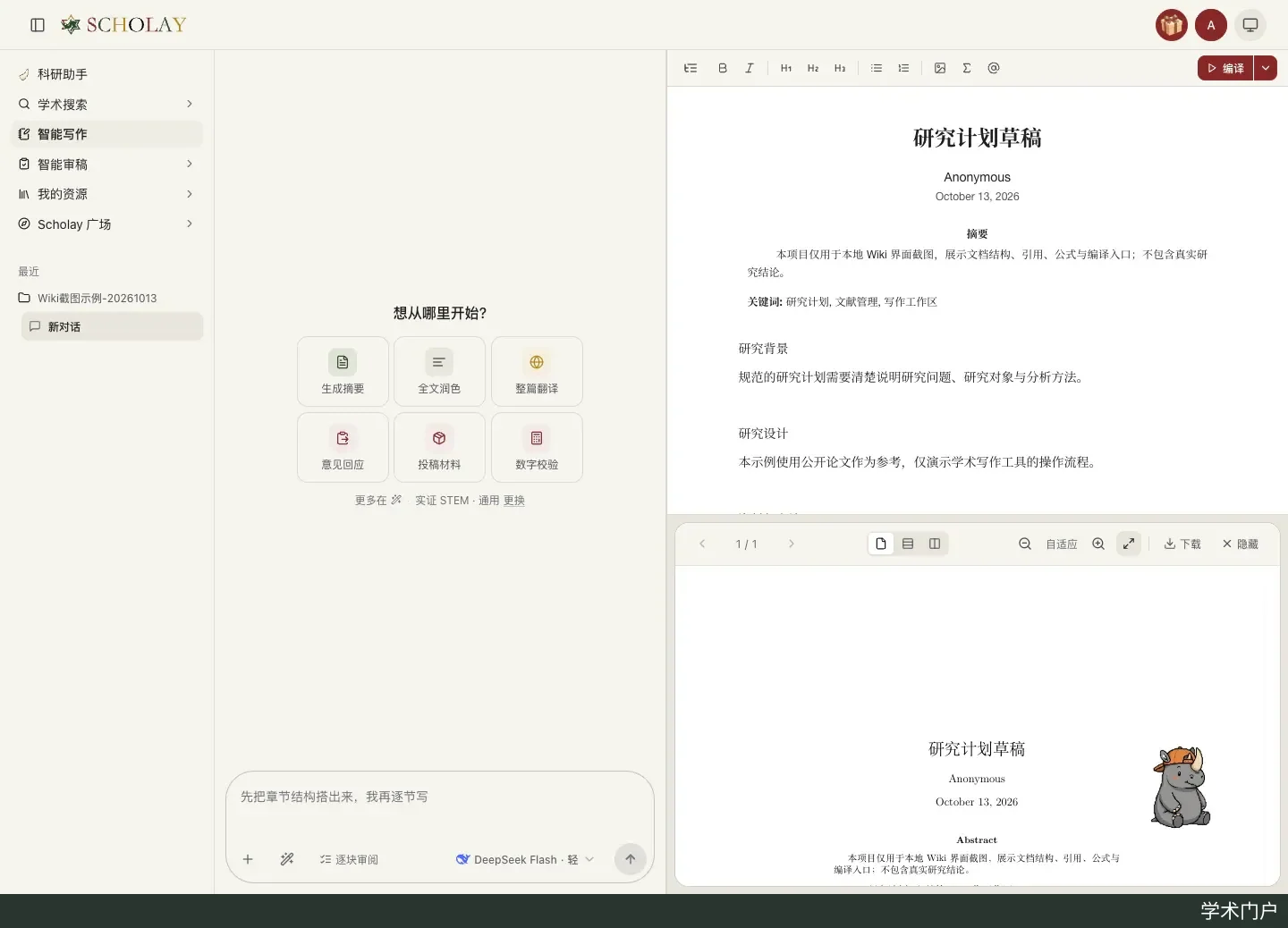
Task: Toggle the outline list icon in editor toolbar
Action: pyautogui.click(x=691, y=68)
